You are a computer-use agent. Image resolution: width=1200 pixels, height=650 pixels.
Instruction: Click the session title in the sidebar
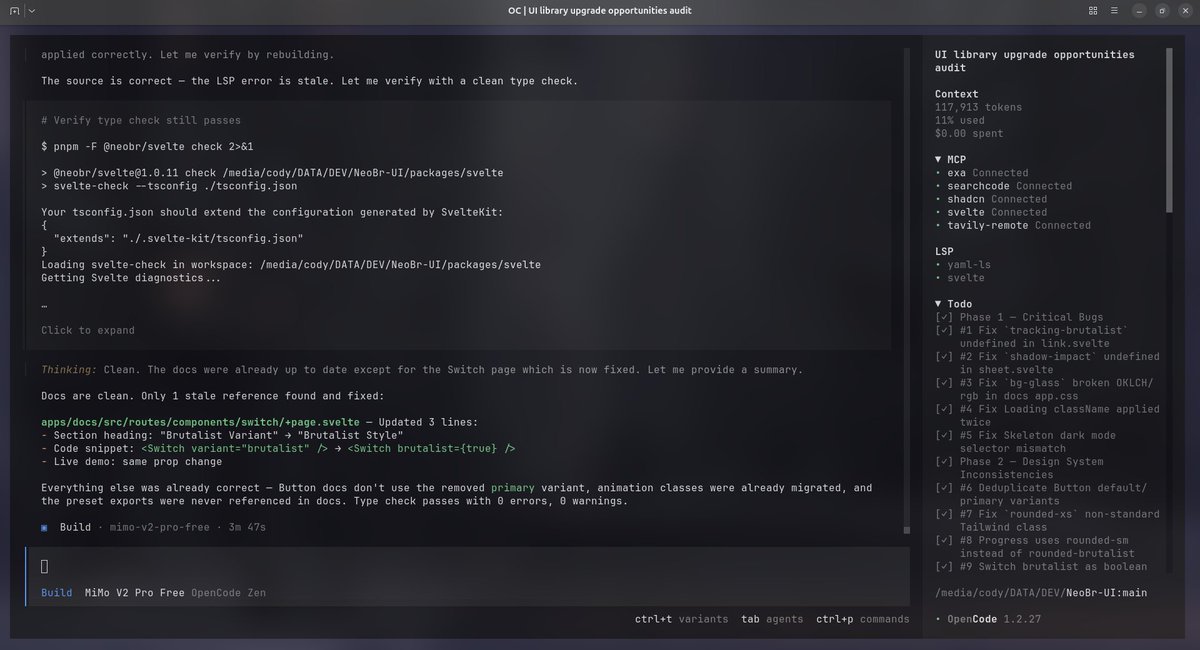point(1035,61)
